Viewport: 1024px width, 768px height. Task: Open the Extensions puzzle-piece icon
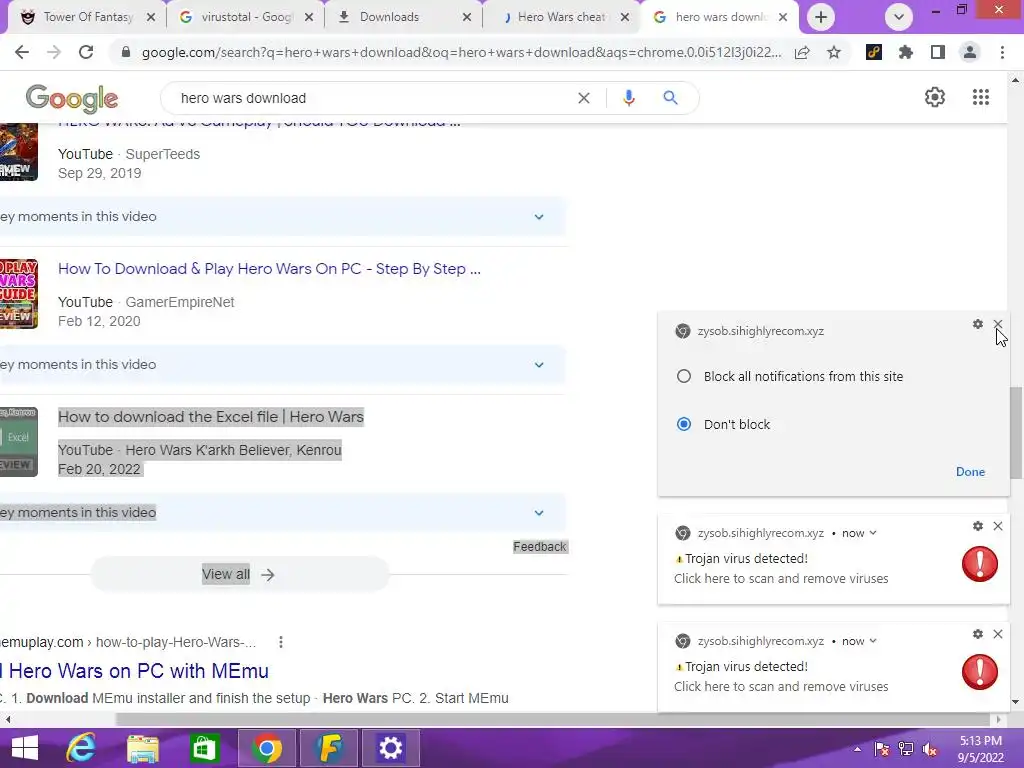click(906, 52)
